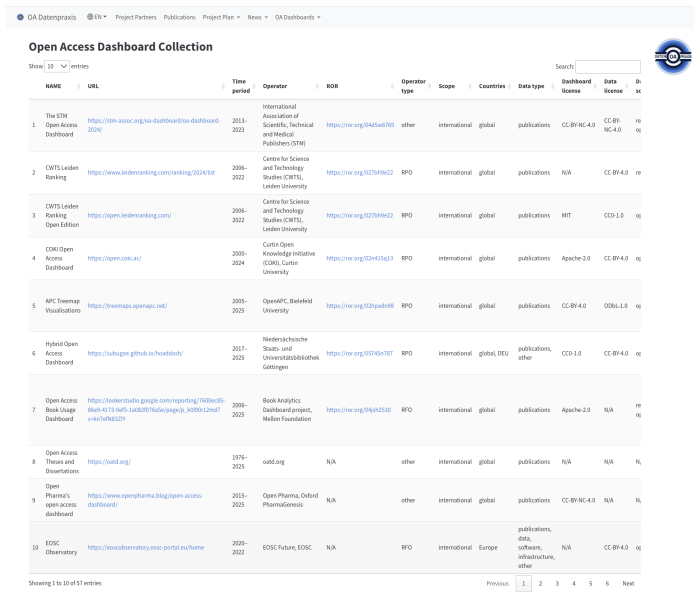The width and height of the screenshot is (700, 598).
Task: Open ROR link for STM in row 1
Action: 360,125
